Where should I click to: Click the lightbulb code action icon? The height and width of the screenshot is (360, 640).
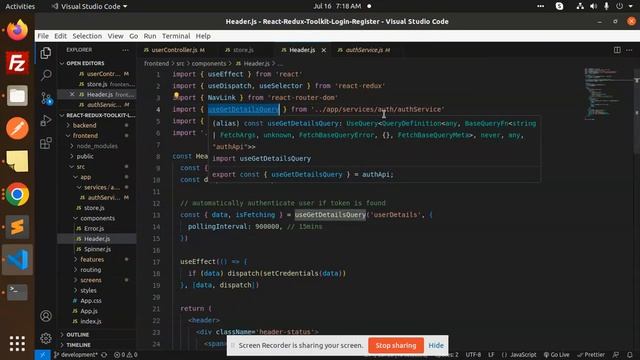[176, 96]
